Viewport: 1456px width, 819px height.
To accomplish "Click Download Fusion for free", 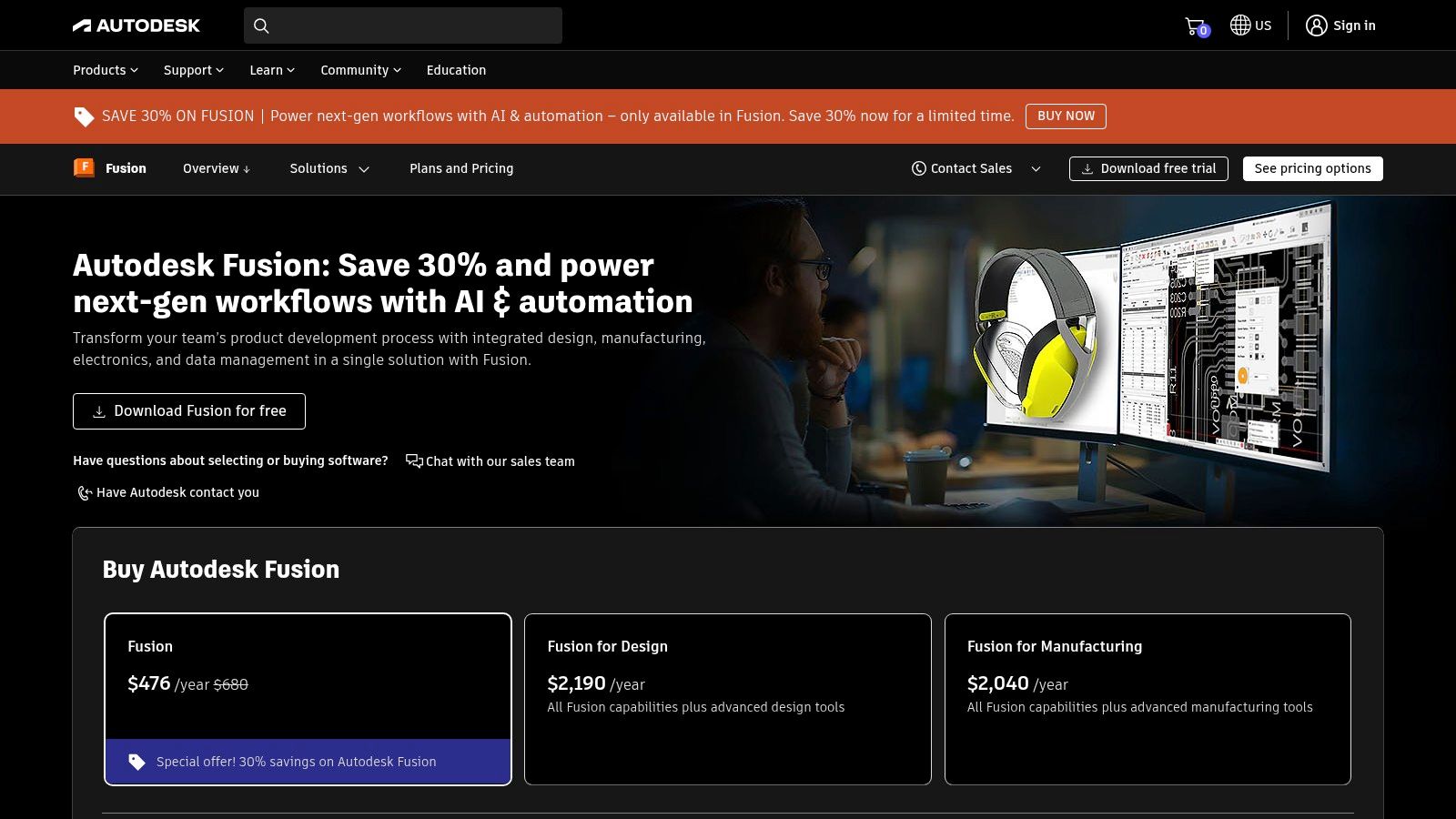I will click(x=189, y=410).
